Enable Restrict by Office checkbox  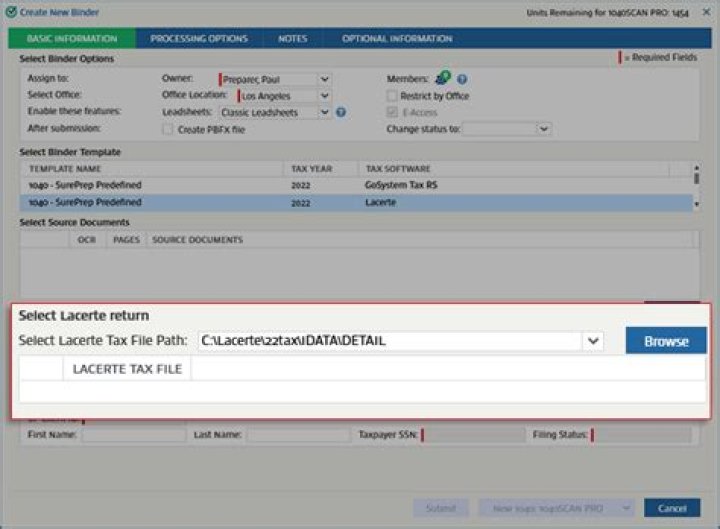click(393, 96)
